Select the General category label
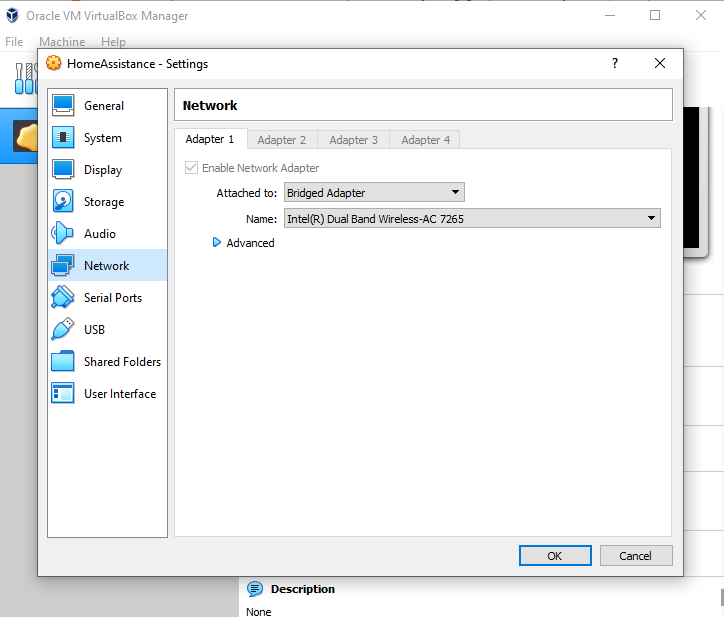The image size is (724, 617). (x=104, y=106)
